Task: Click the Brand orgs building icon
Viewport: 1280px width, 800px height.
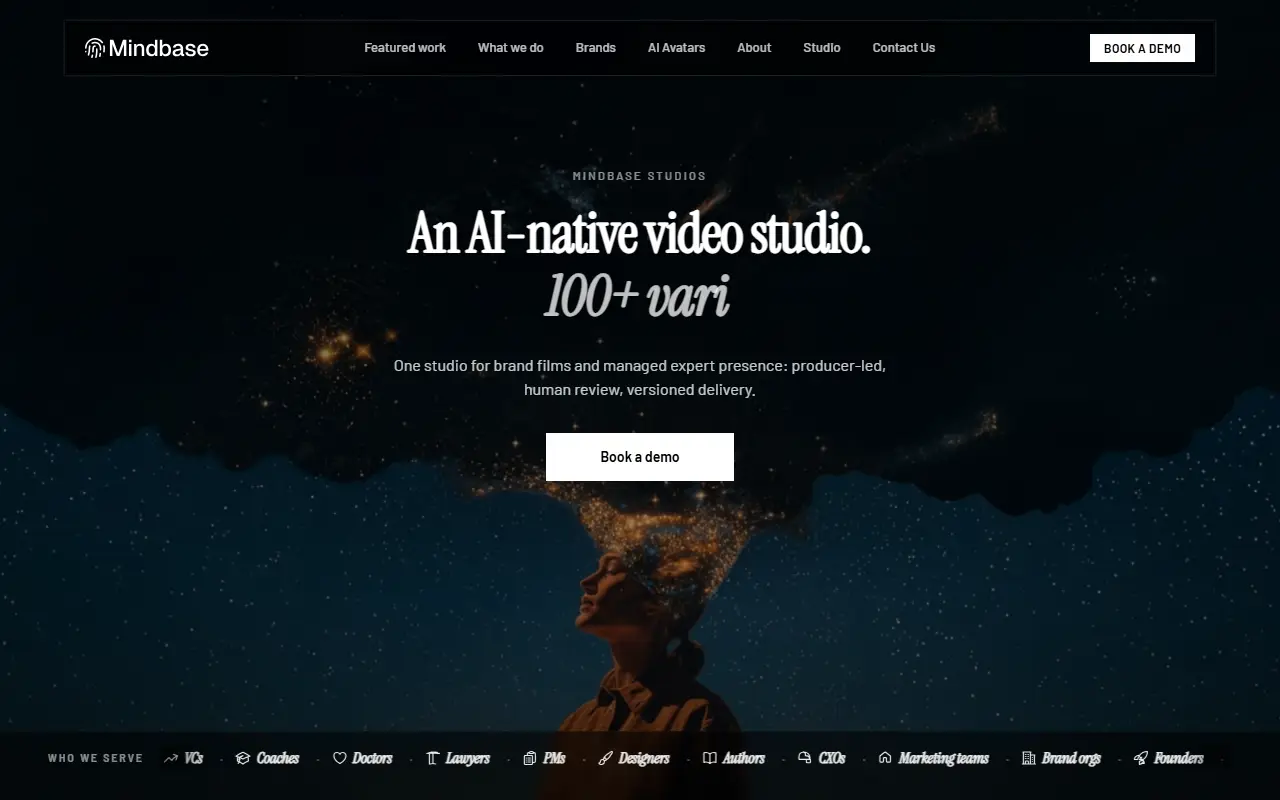Action: [1028, 759]
